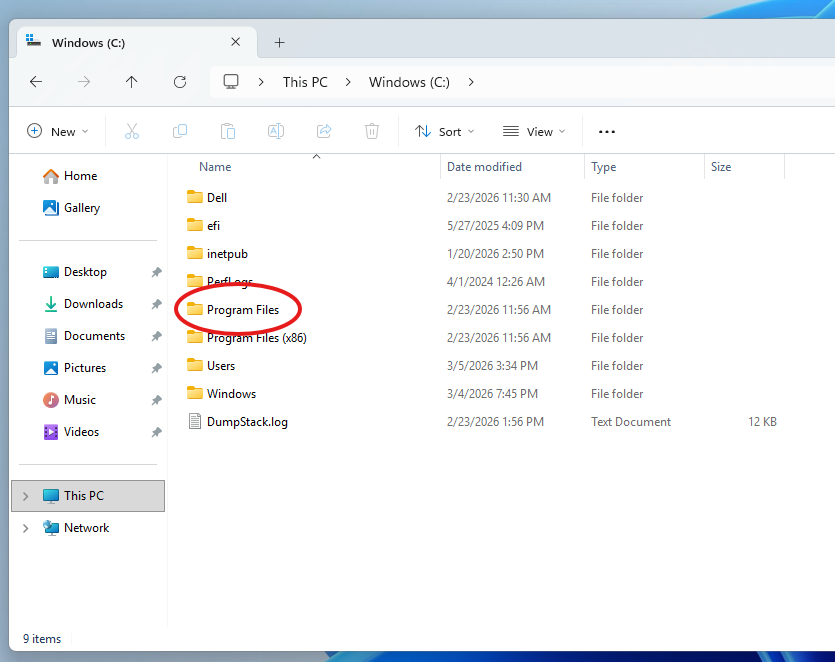Refresh the folder view
The image size is (835, 662).
(x=180, y=82)
